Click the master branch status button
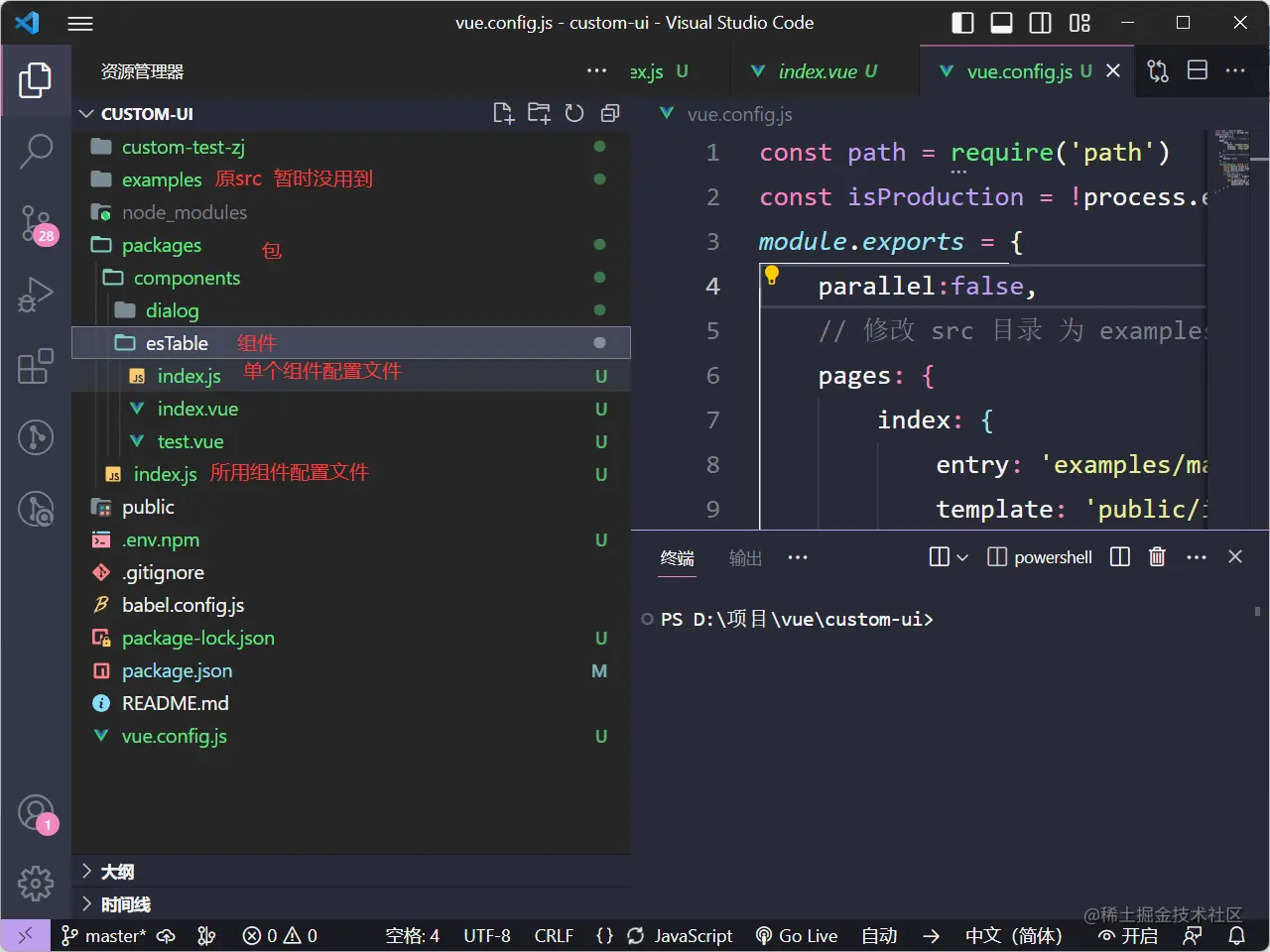The image size is (1270, 952). [103, 935]
